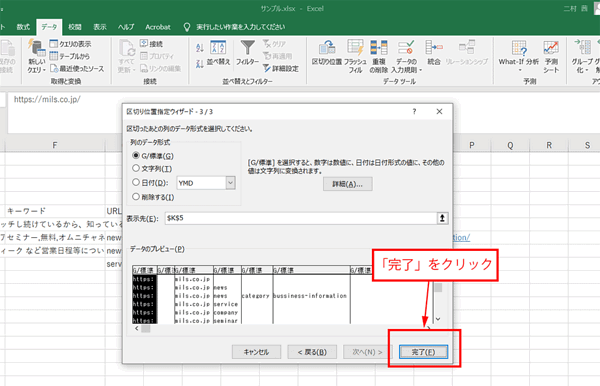
Task: Sort descending Z to A icon
Action: [199, 64]
